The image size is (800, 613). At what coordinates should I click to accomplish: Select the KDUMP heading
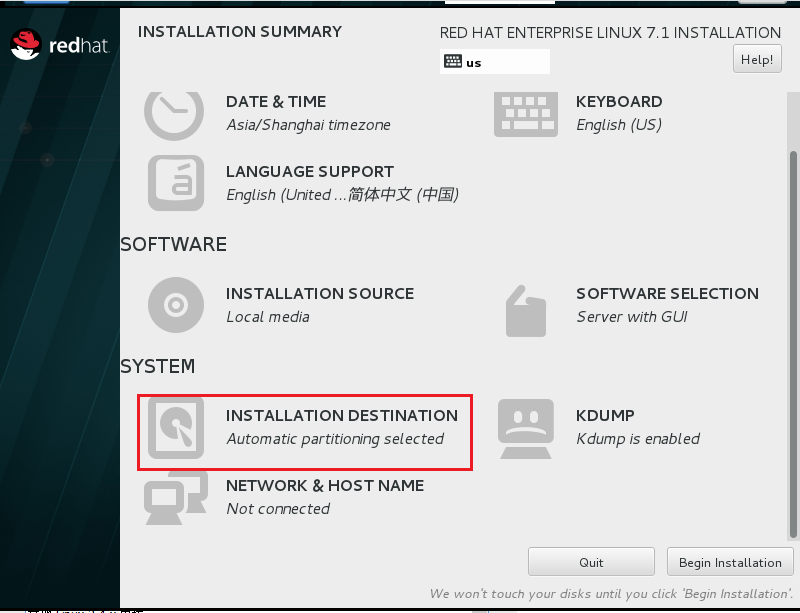pyautogui.click(x=605, y=415)
